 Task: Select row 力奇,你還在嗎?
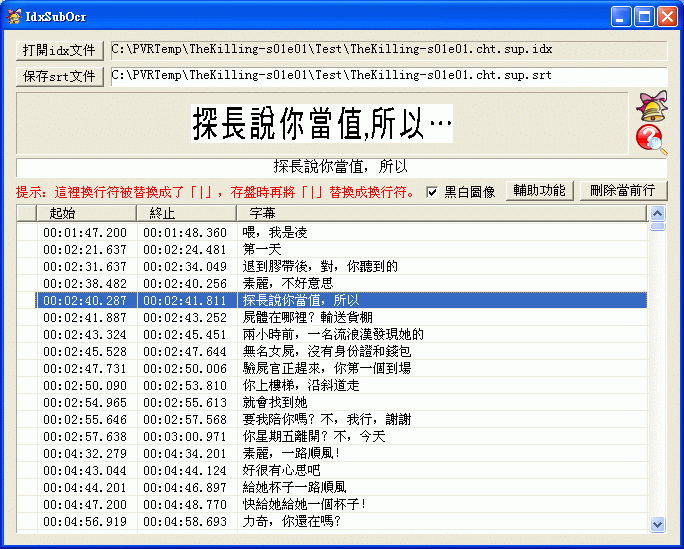(x=332, y=522)
